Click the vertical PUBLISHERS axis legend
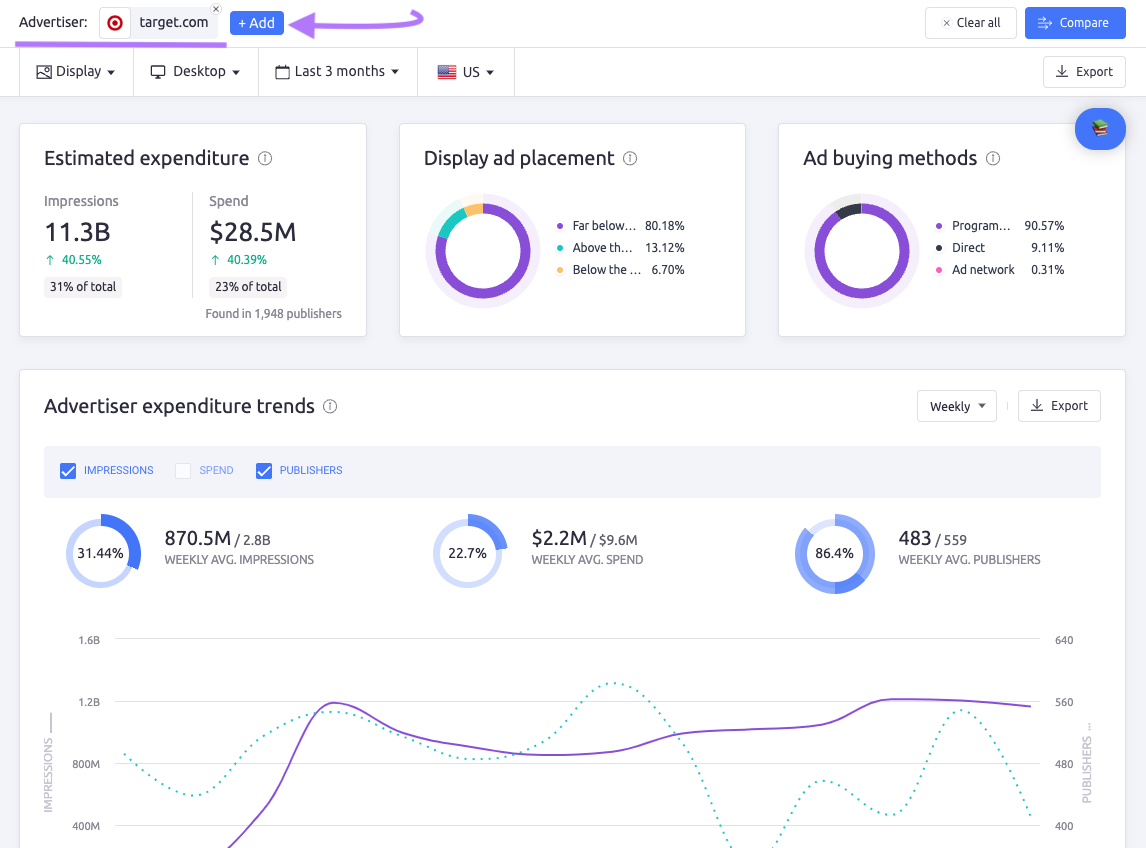Viewport: 1146px width, 848px height. click(1087, 763)
